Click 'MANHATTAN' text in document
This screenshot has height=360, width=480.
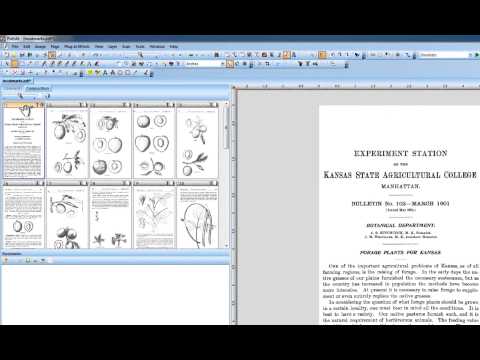(400, 187)
